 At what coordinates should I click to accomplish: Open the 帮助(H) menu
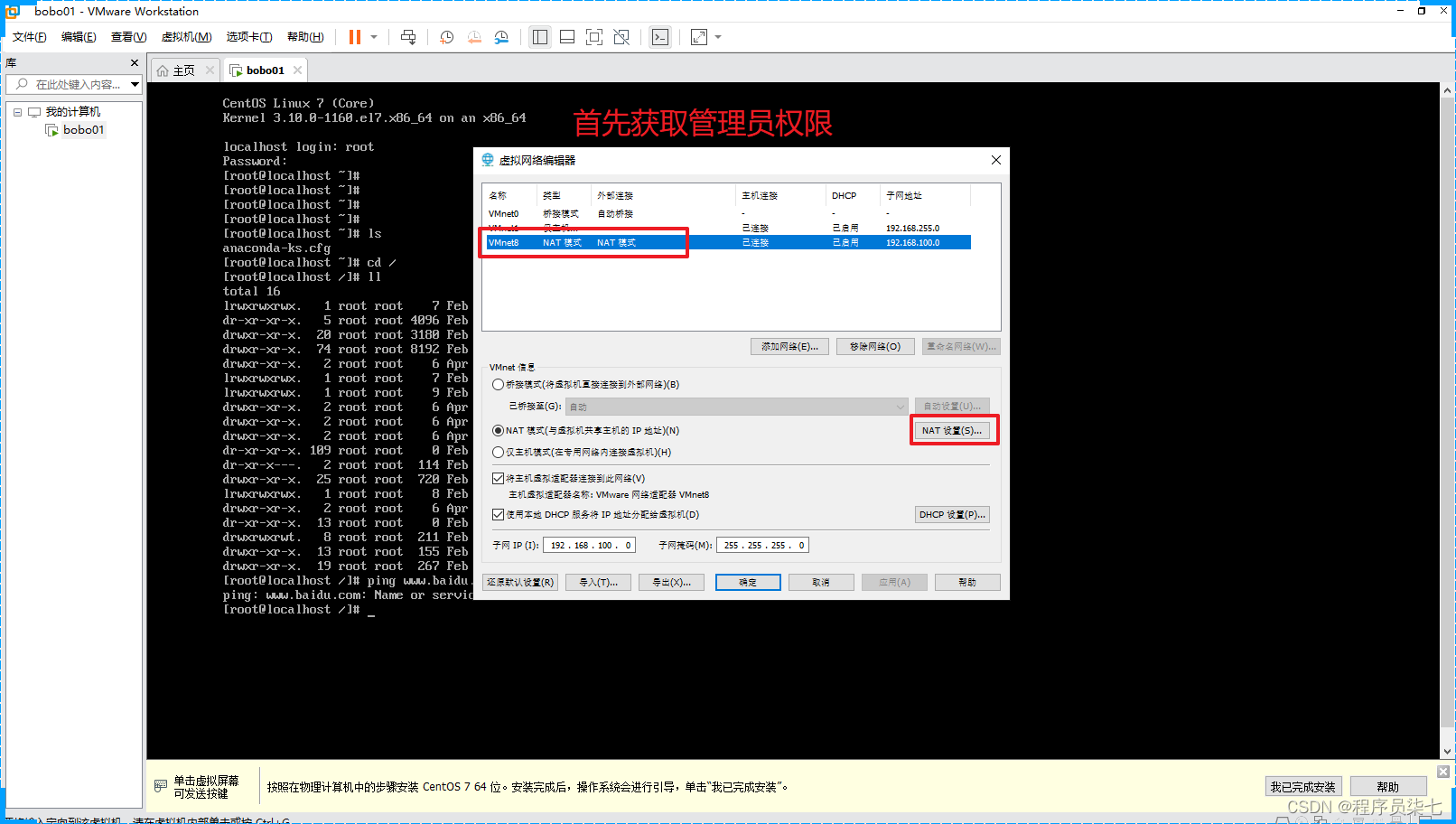tap(305, 37)
